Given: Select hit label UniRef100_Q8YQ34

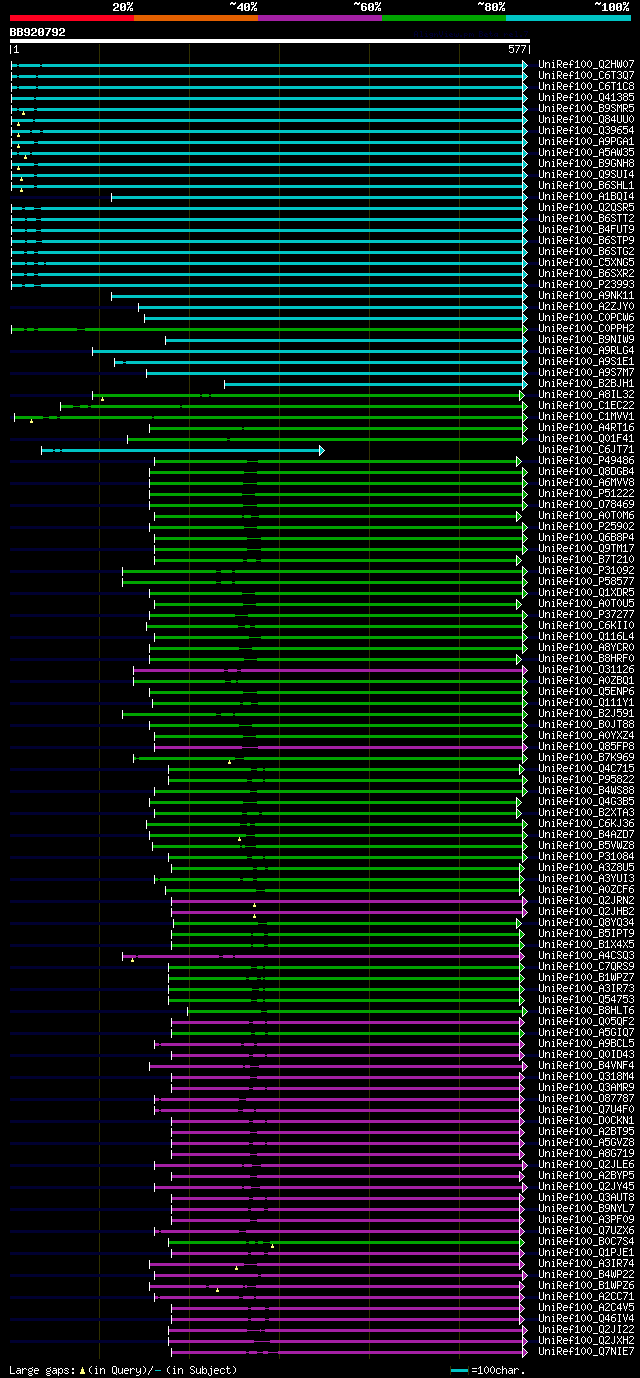Looking at the screenshot, I should [x=586, y=922].
